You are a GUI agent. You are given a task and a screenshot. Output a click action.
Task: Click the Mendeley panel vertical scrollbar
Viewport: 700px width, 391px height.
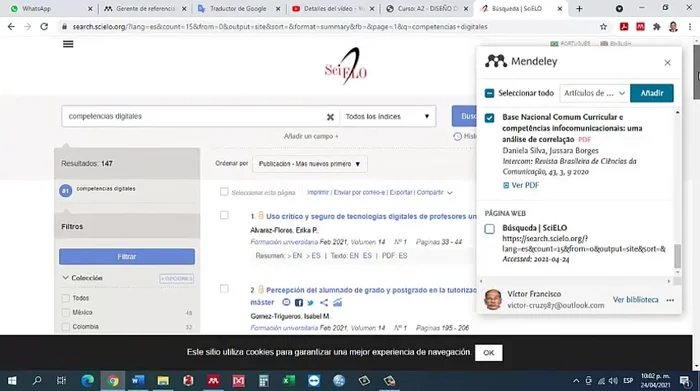[677, 255]
